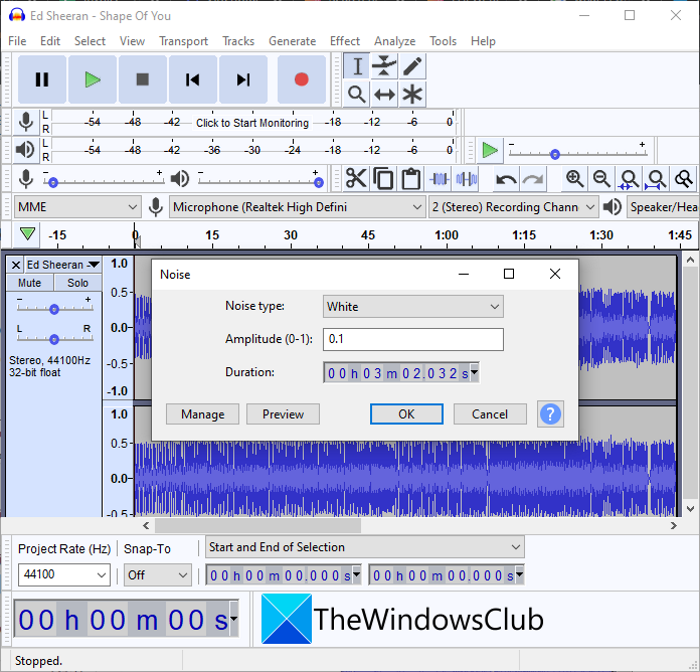Click the Undo arrow icon
This screenshot has width=700, height=672.
(506, 179)
